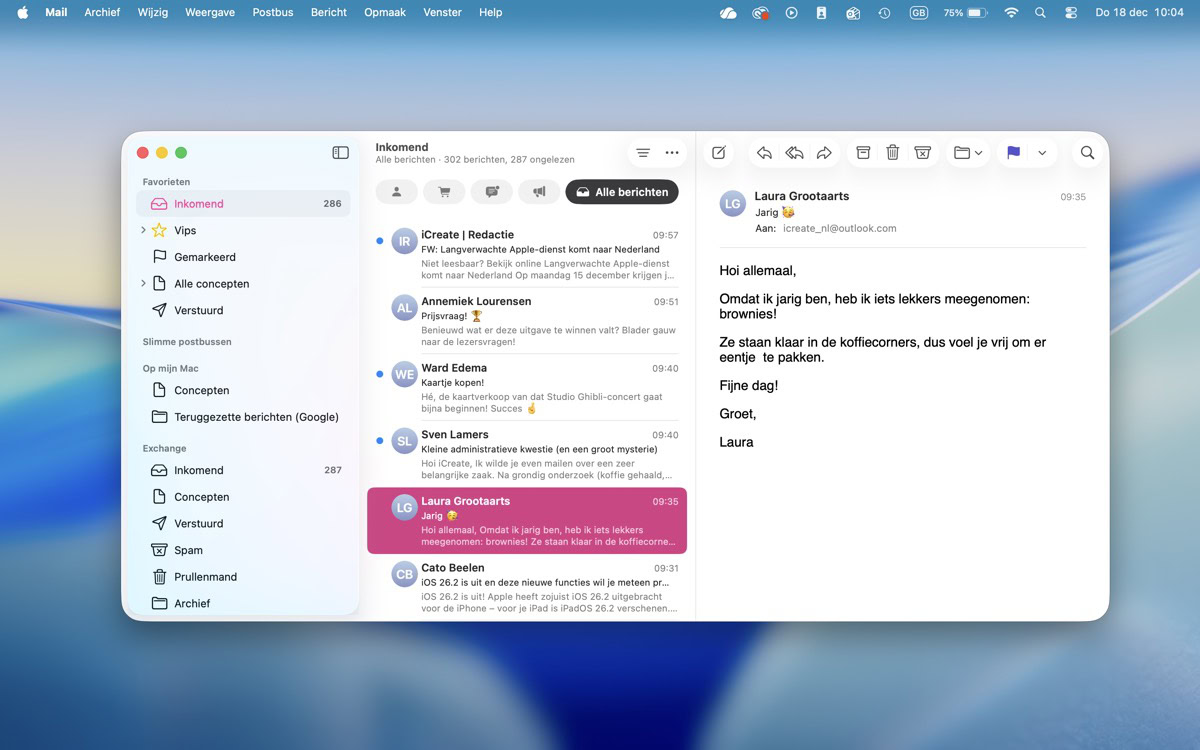Toggle the sidebar visibility button
Viewport: 1200px width, 750px height.
pos(340,153)
